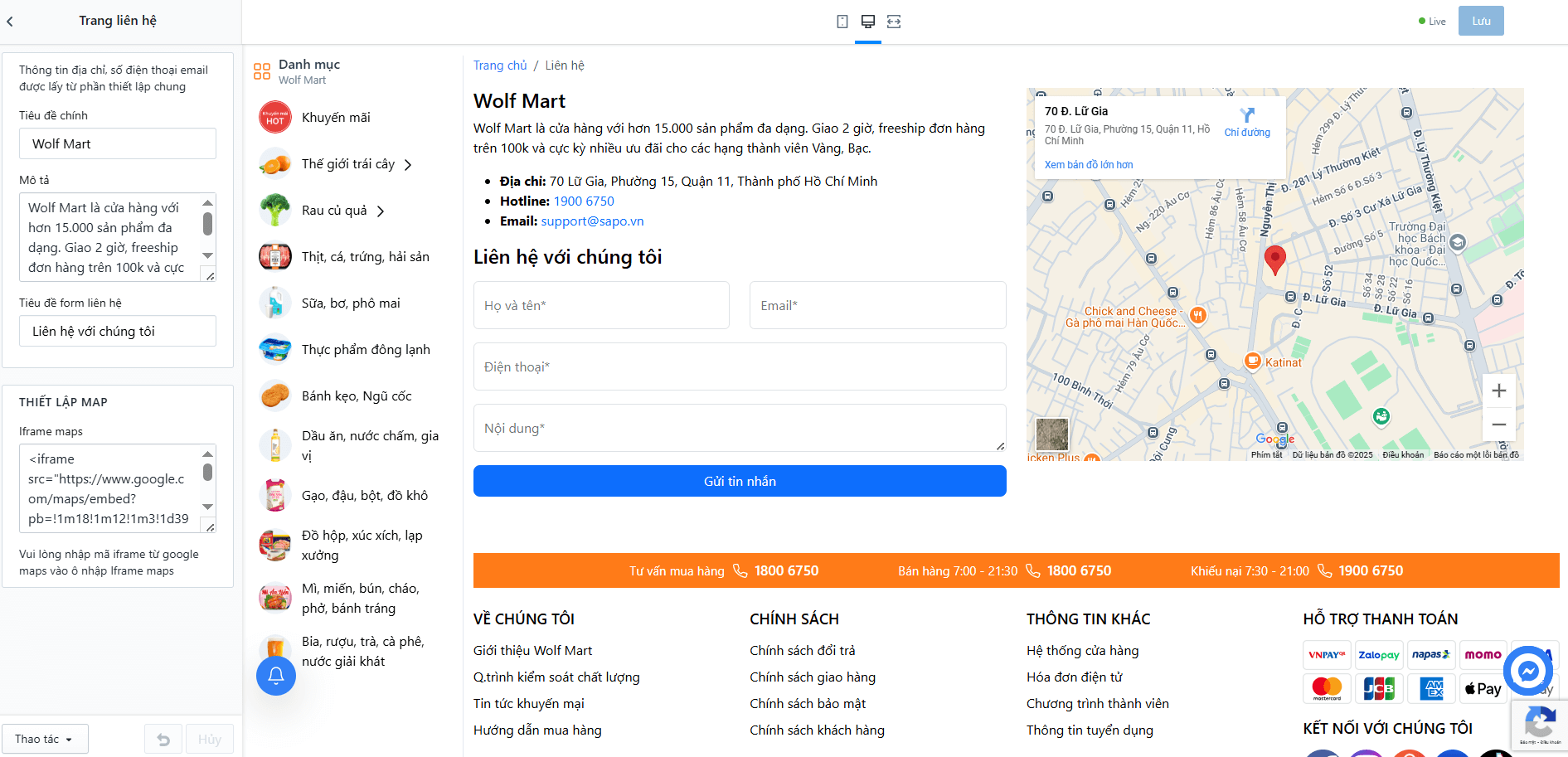The image size is (1568, 757).
Task: Click the Sữa, bơ, phô mai icon
Action: click(275, 303)
